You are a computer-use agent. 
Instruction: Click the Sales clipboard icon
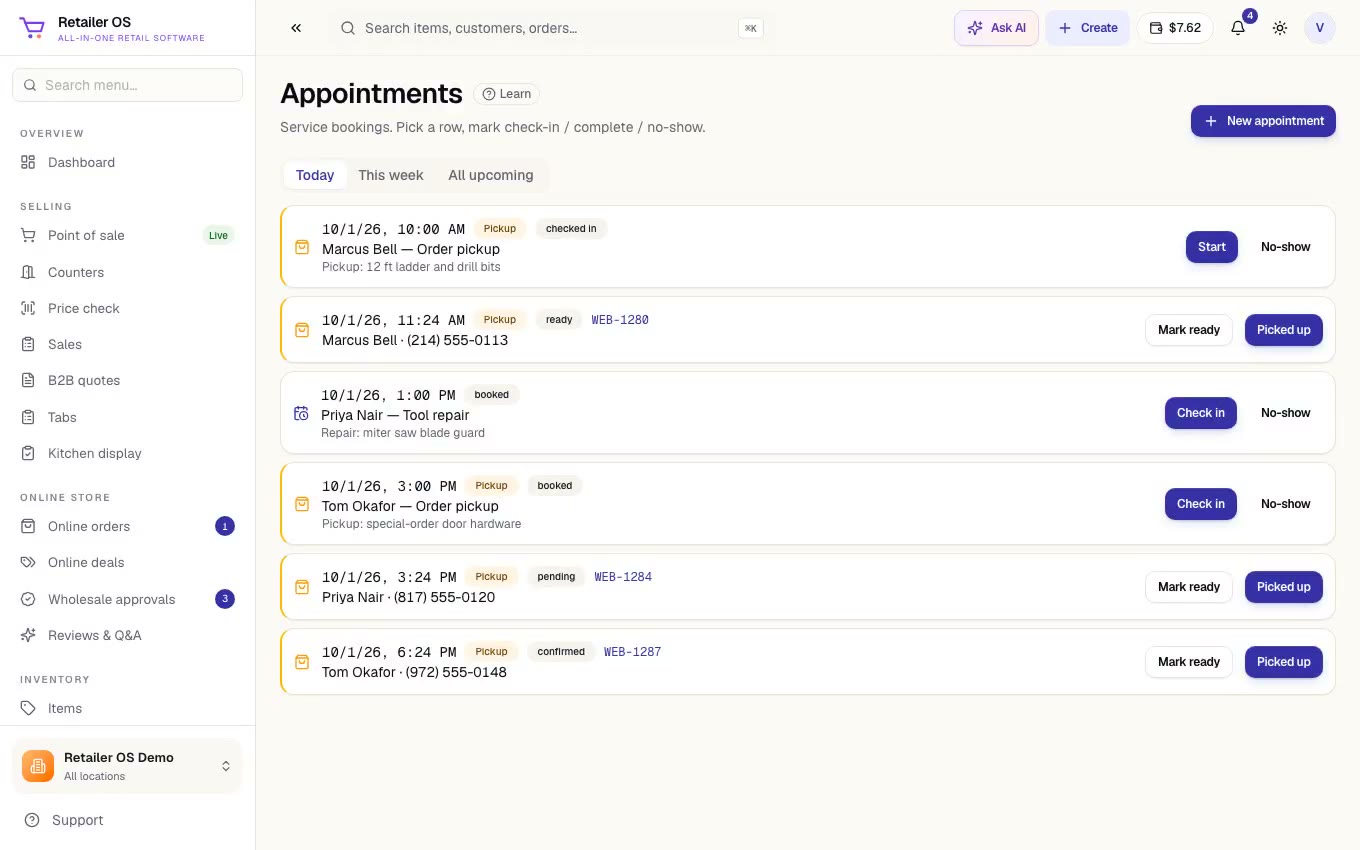[28, 344]
